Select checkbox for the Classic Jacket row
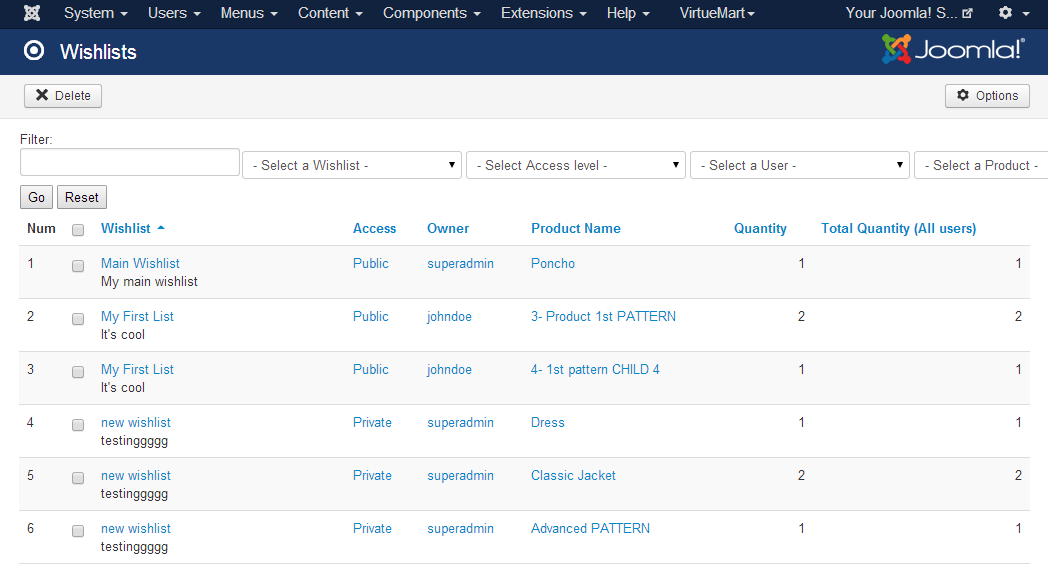Screen dimensions: 1048x570 [78, 478]
